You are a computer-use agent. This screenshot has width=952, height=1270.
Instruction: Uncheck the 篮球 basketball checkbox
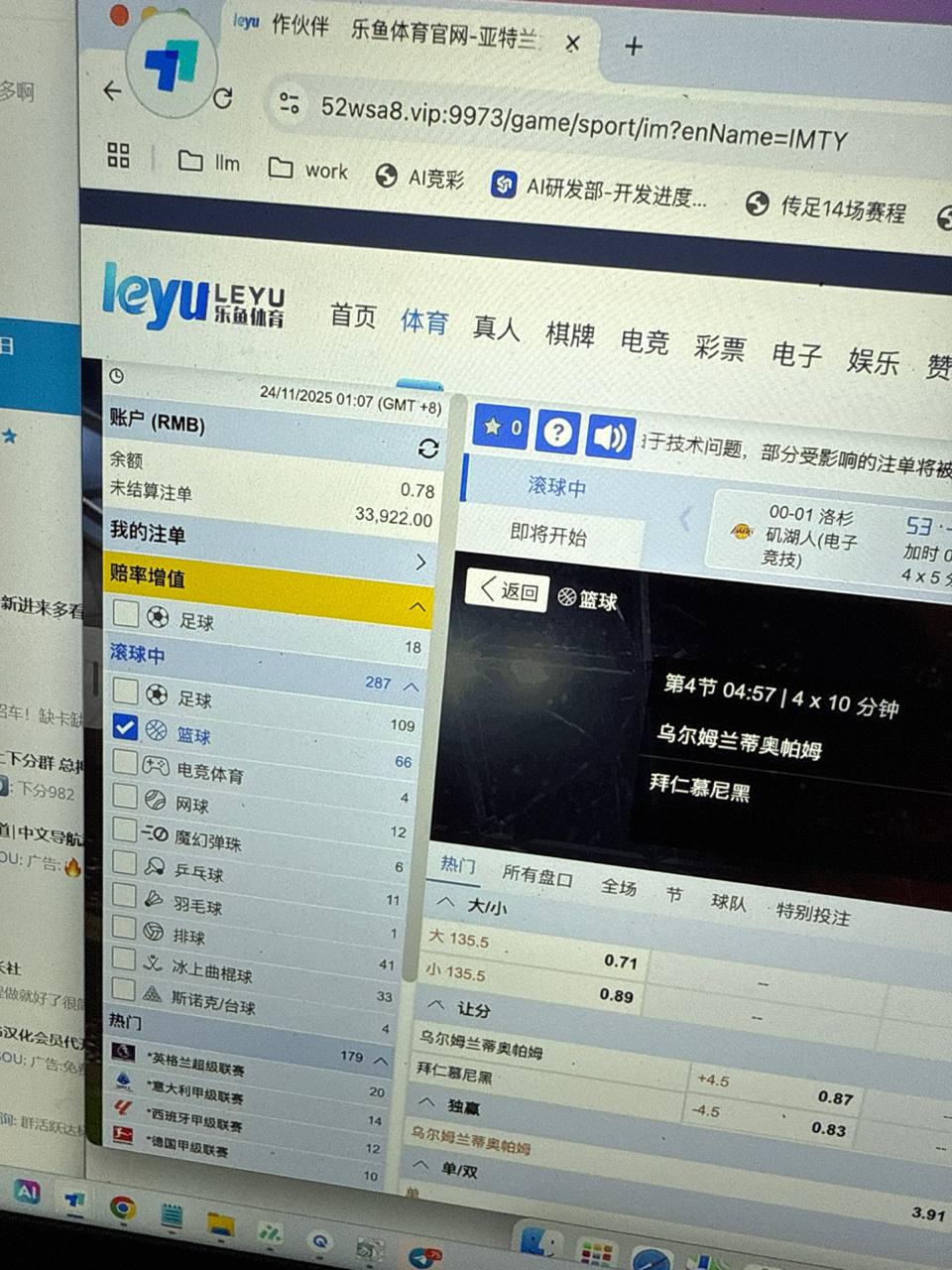click(125, 727)
